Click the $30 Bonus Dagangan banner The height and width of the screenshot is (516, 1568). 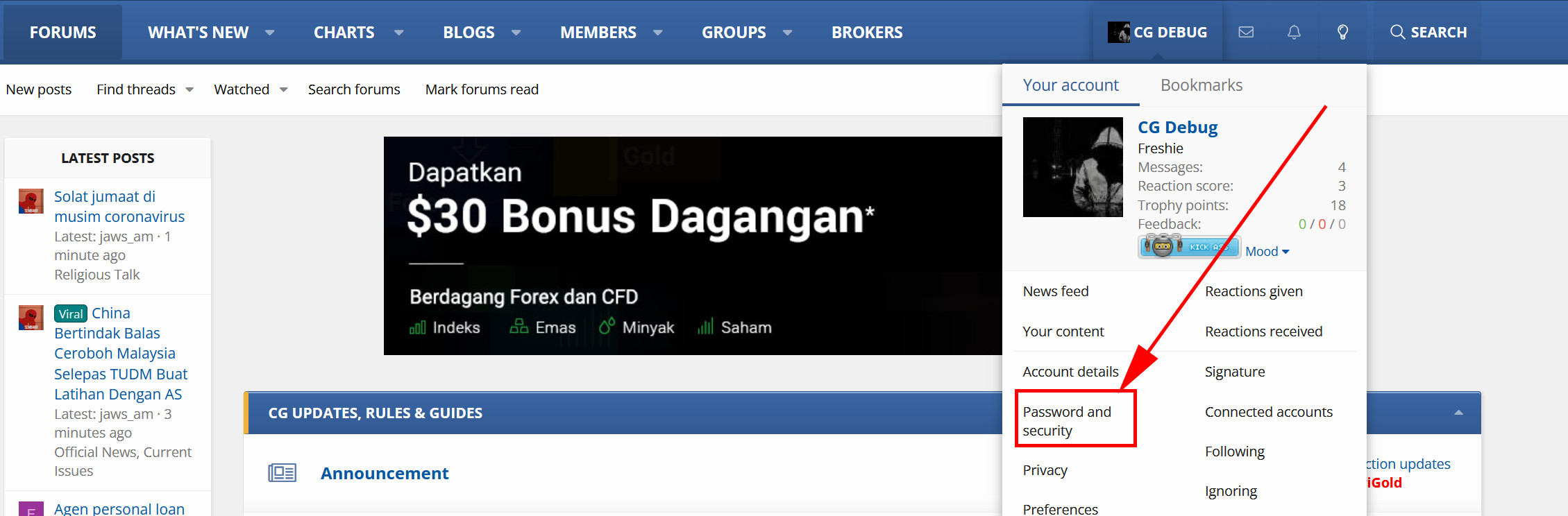693,246
